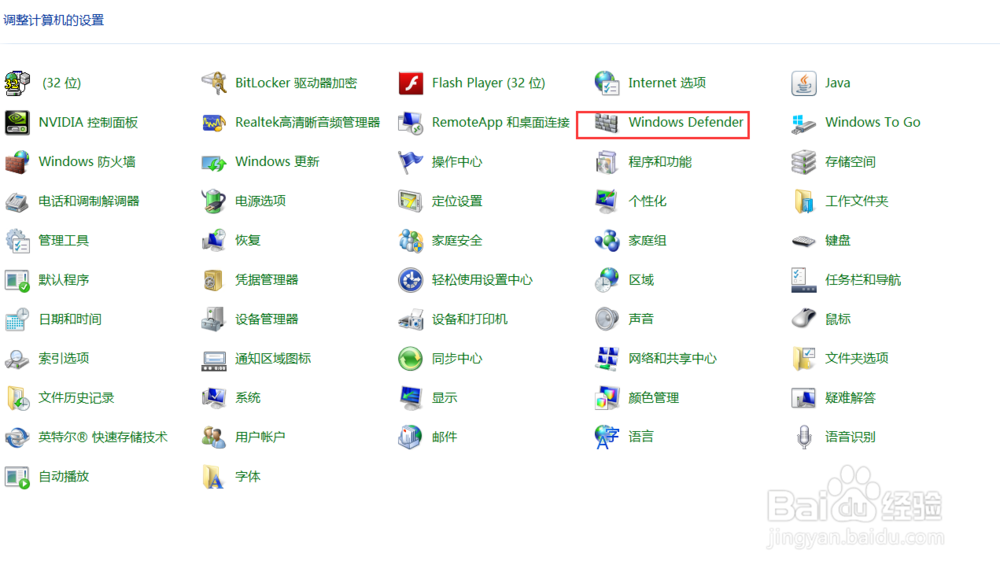Open the 工作文件夹 folder icon

(804, 202)
